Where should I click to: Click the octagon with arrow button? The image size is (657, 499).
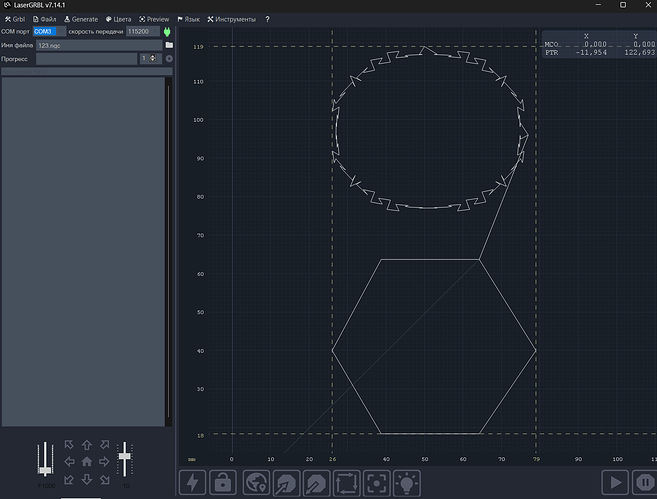286,483
